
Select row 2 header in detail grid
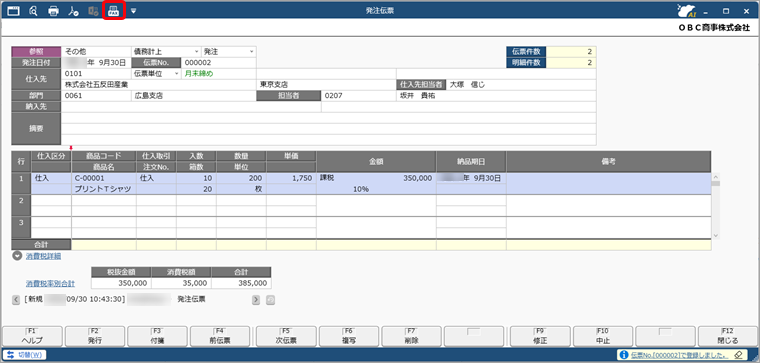tap(21, 205)
